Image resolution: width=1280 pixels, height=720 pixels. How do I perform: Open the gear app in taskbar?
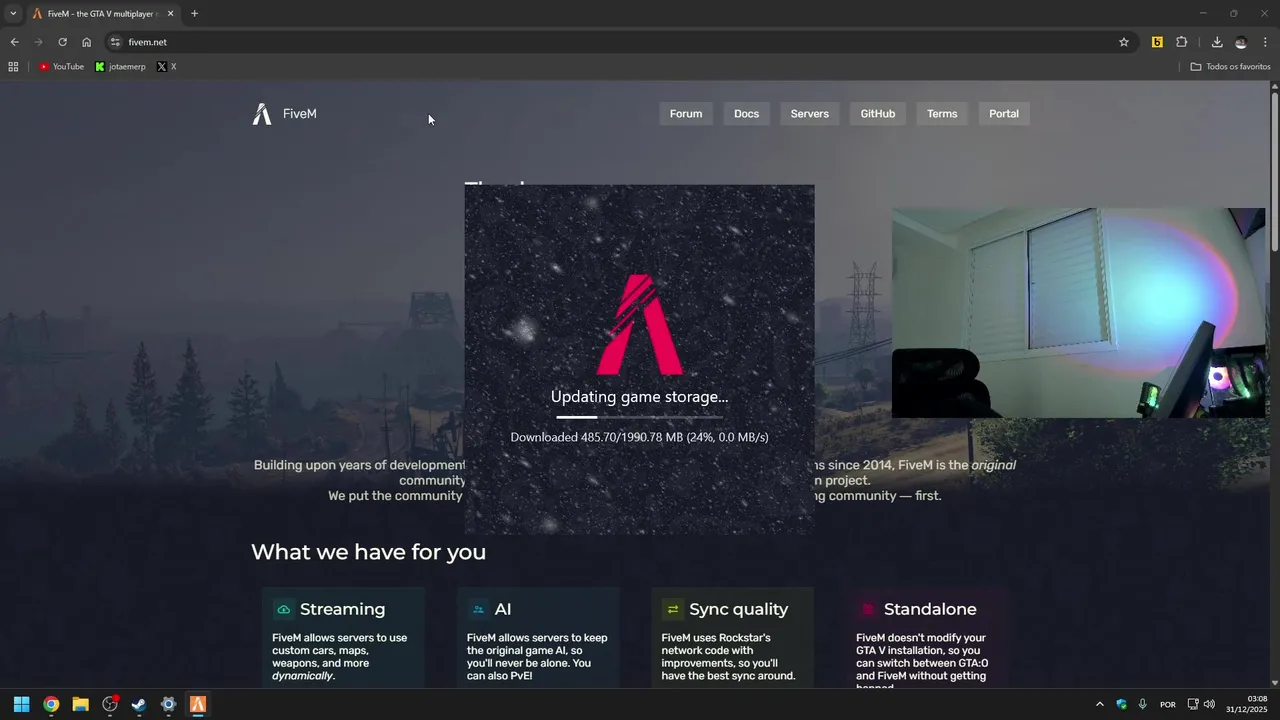[x=168, y=704]
